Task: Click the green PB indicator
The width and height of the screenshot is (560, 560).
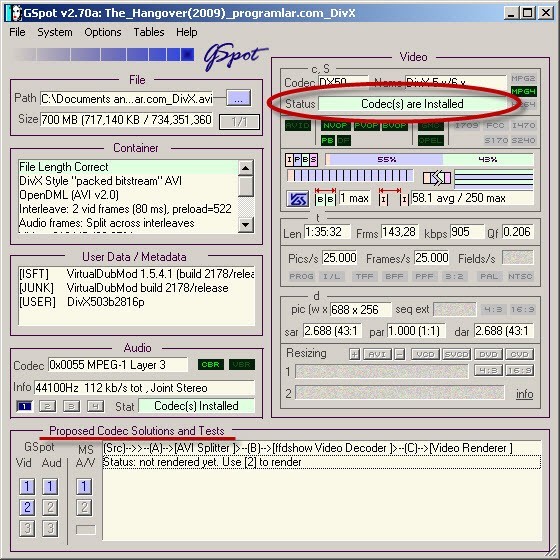Action: pyautogui.click(x=328, y=140)
